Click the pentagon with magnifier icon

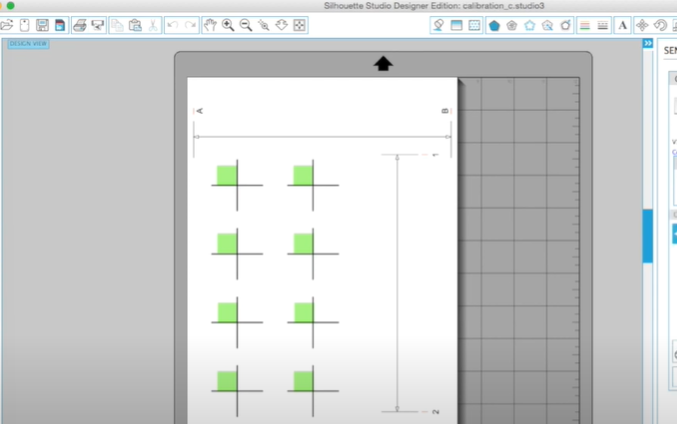547,25
